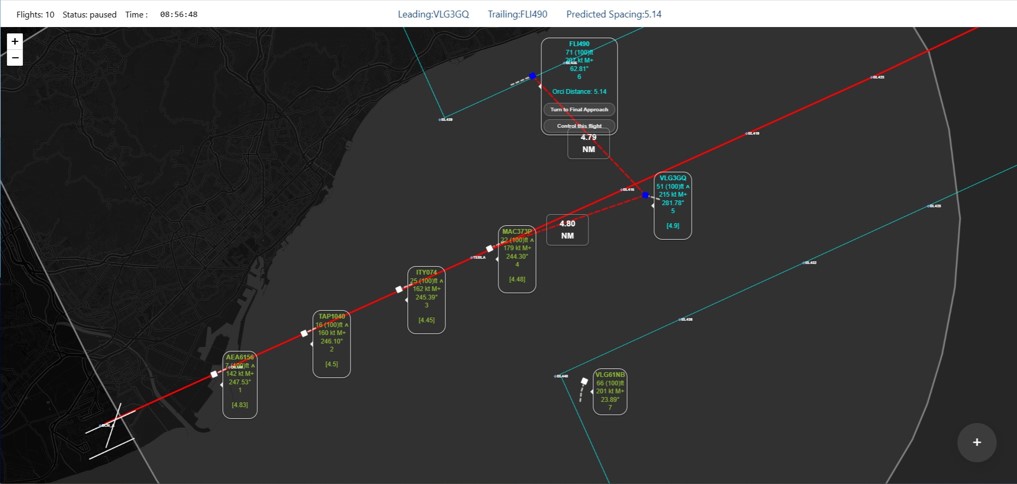Image resolution: width=1017 pixels, height=484 pixels.
Task: Open the VLG3GQ flight data tag
Action: pyautogui.click(x=672, y=205)
